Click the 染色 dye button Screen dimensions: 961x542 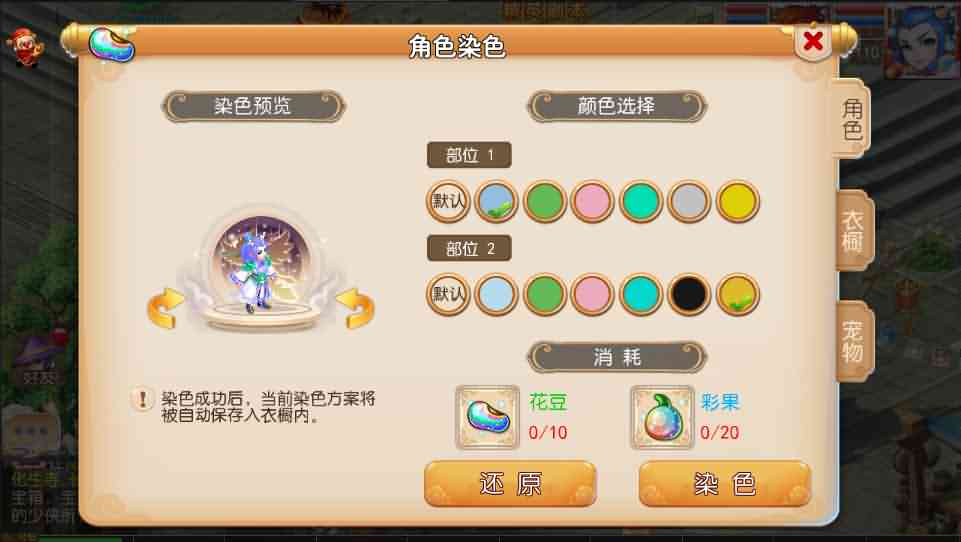(724, 484)
